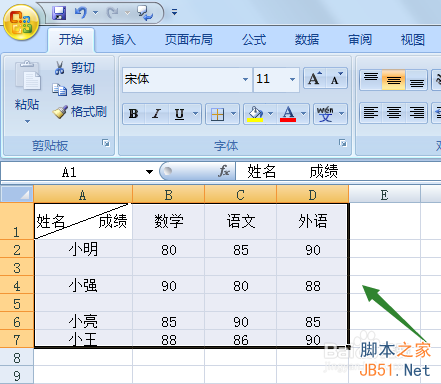Align text right

tap(417, 113)
